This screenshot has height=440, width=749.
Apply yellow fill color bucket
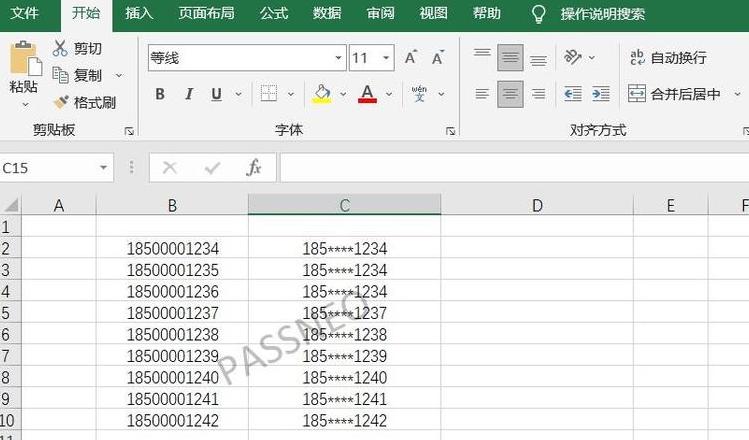point(322,94)
